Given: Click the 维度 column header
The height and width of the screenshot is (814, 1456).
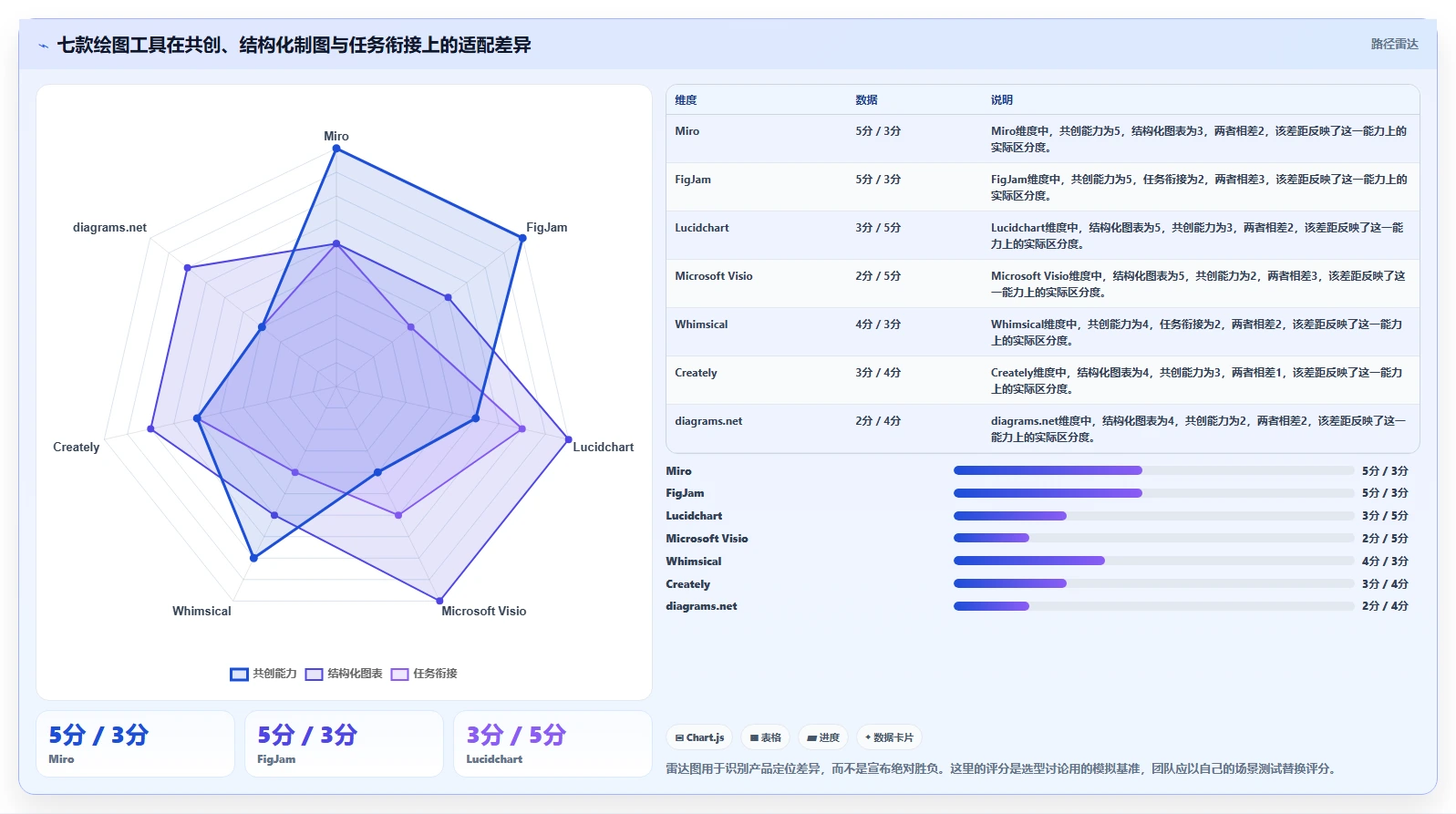Looking at the screenshot, I should click(686, 100).
